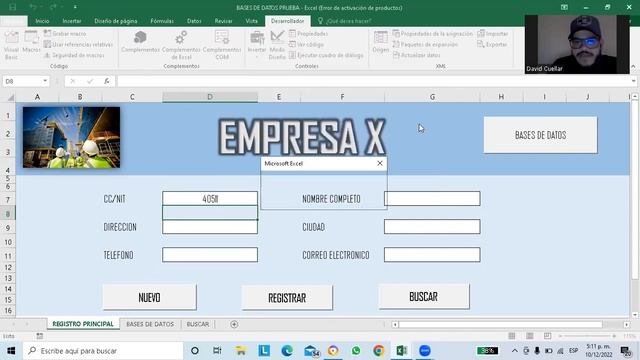Open the Macros list
Viewport: 640px width, 360px height.
[31, 42]
